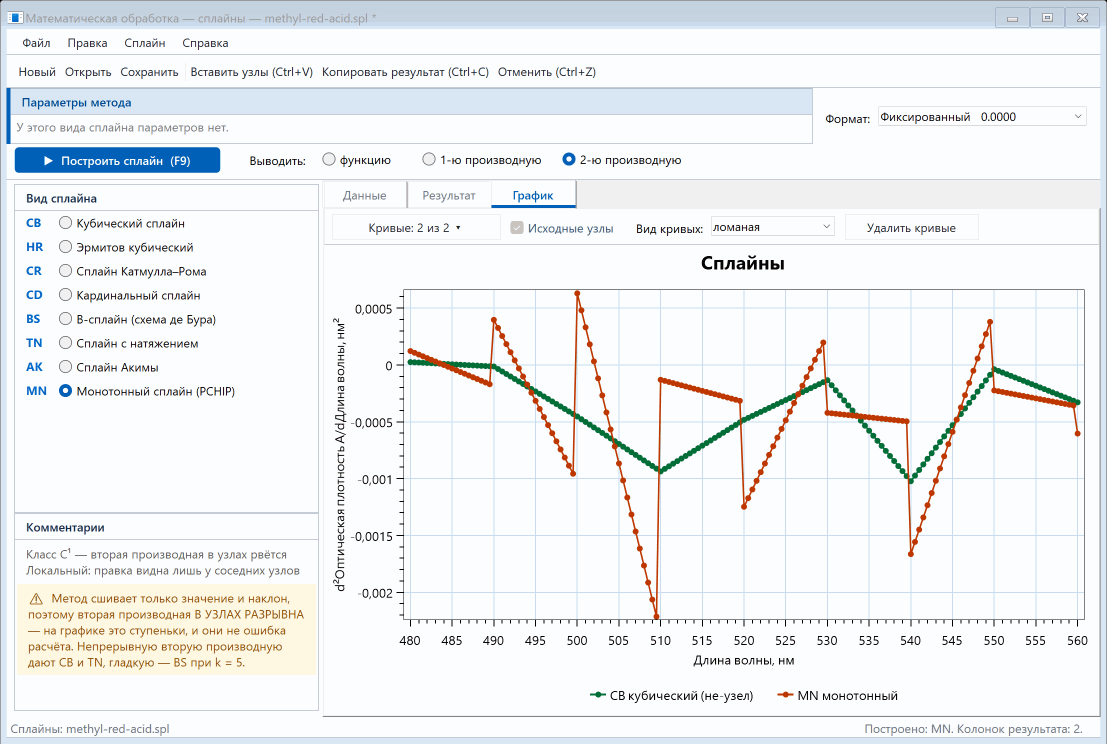Open the Формат combo box
Viewport: 1107px width, 744px height.
[x=981, y=117]
